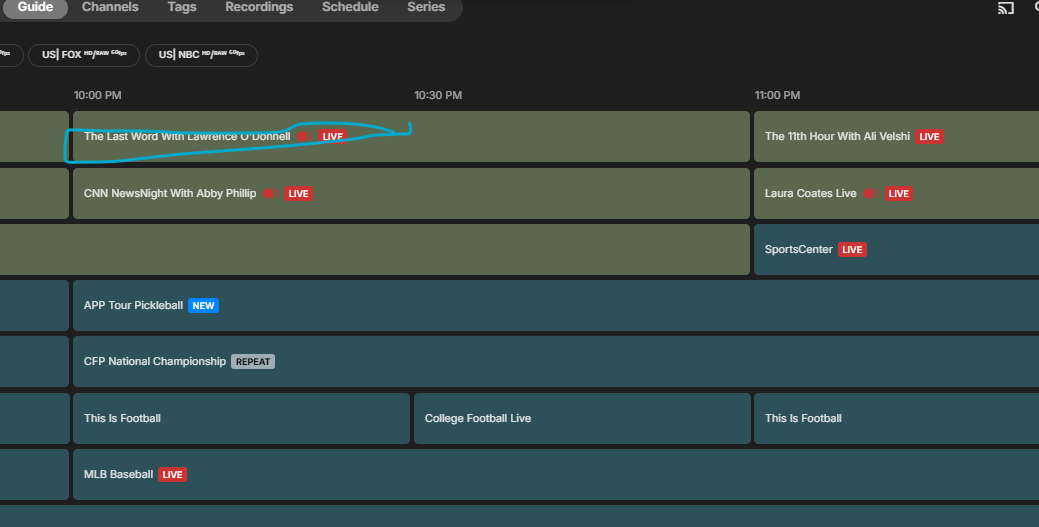Screen dimensions: 1039x527
Task: Open SportsCenter program
Action: click(897, 249)
